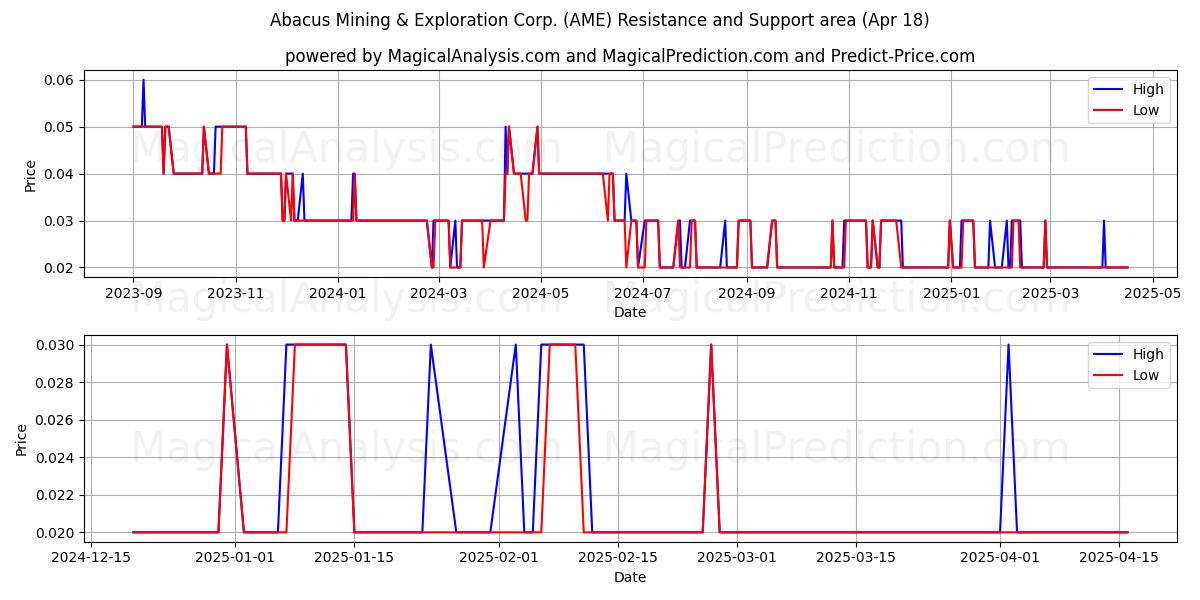Click the 2025-02-15 tick label
1200x600 pixels.
tap(617, 558)
